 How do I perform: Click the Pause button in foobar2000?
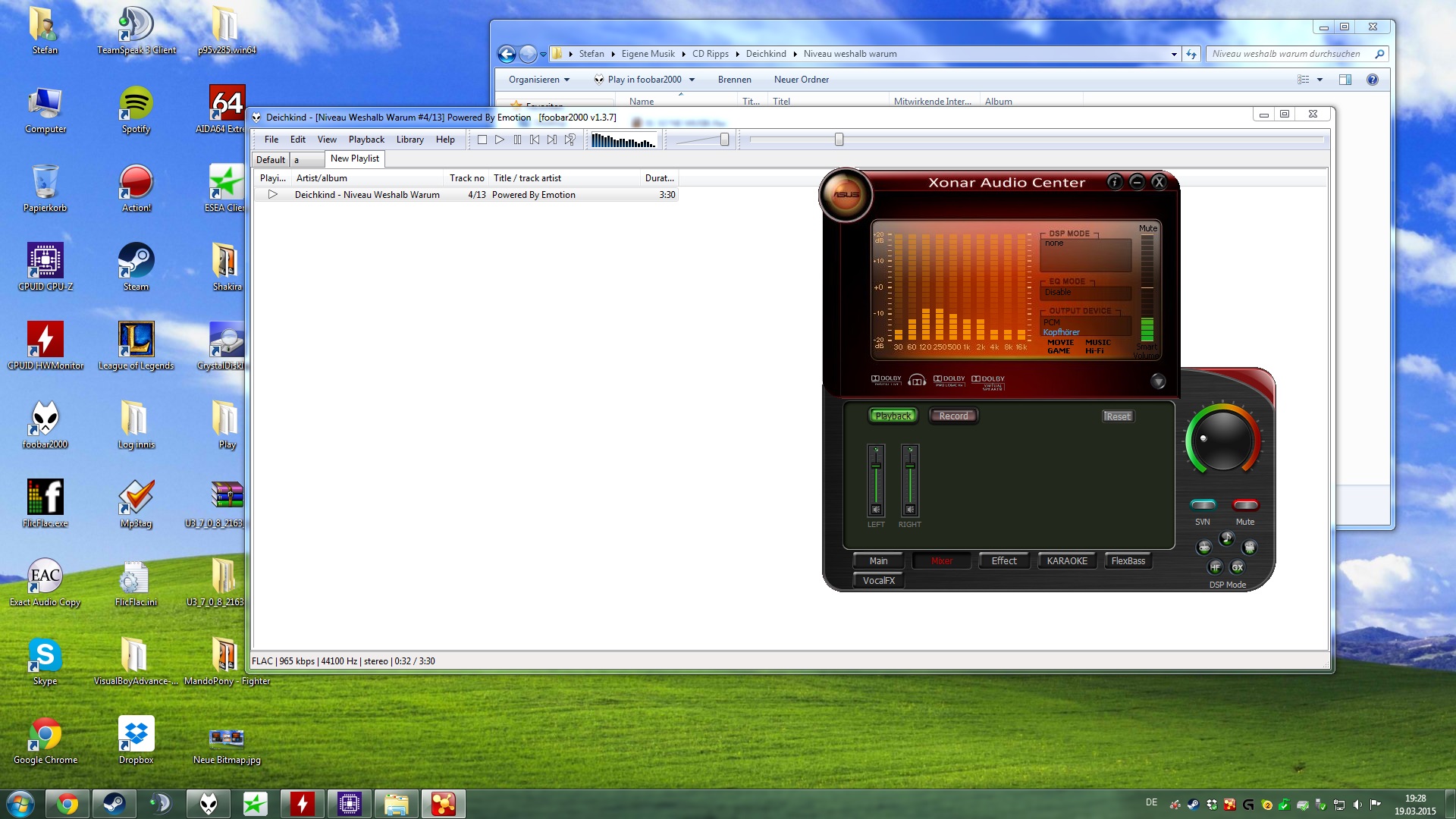[517, 140]
